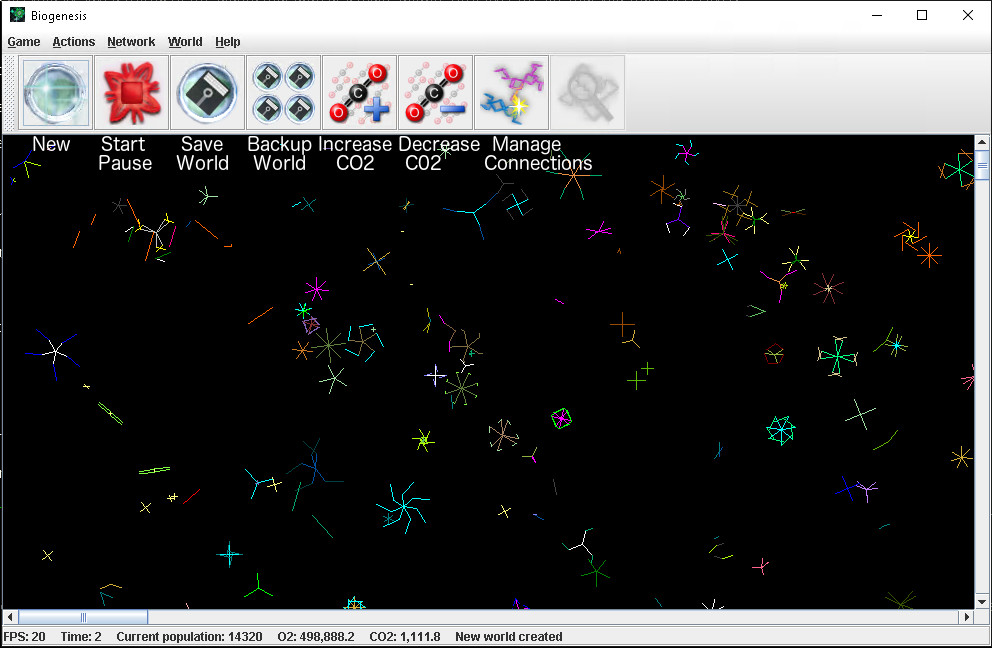
Task: Open the Actions menu
Action: click(74, 42)
